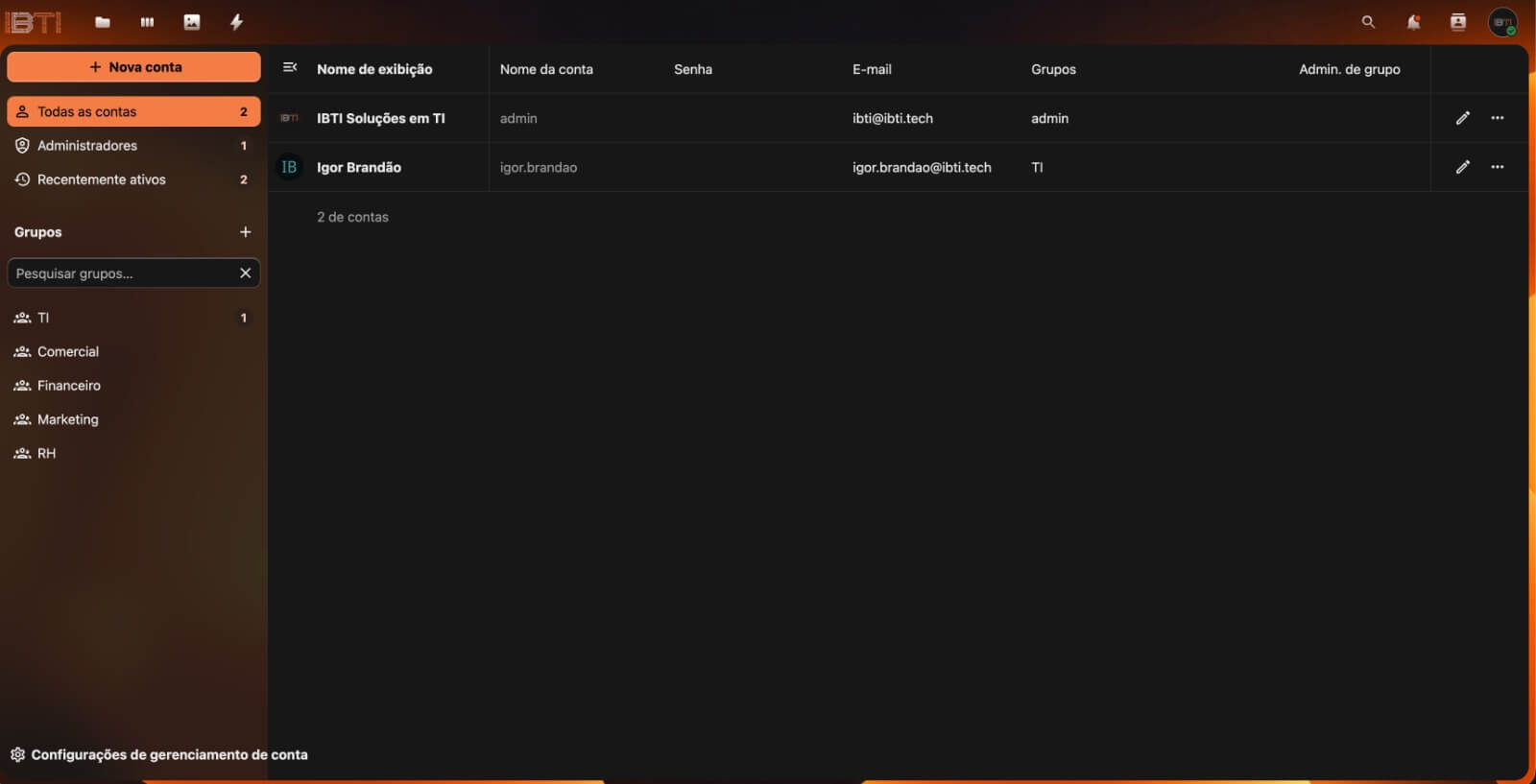Open the contacts menu icon

[x=1458, y=22]
